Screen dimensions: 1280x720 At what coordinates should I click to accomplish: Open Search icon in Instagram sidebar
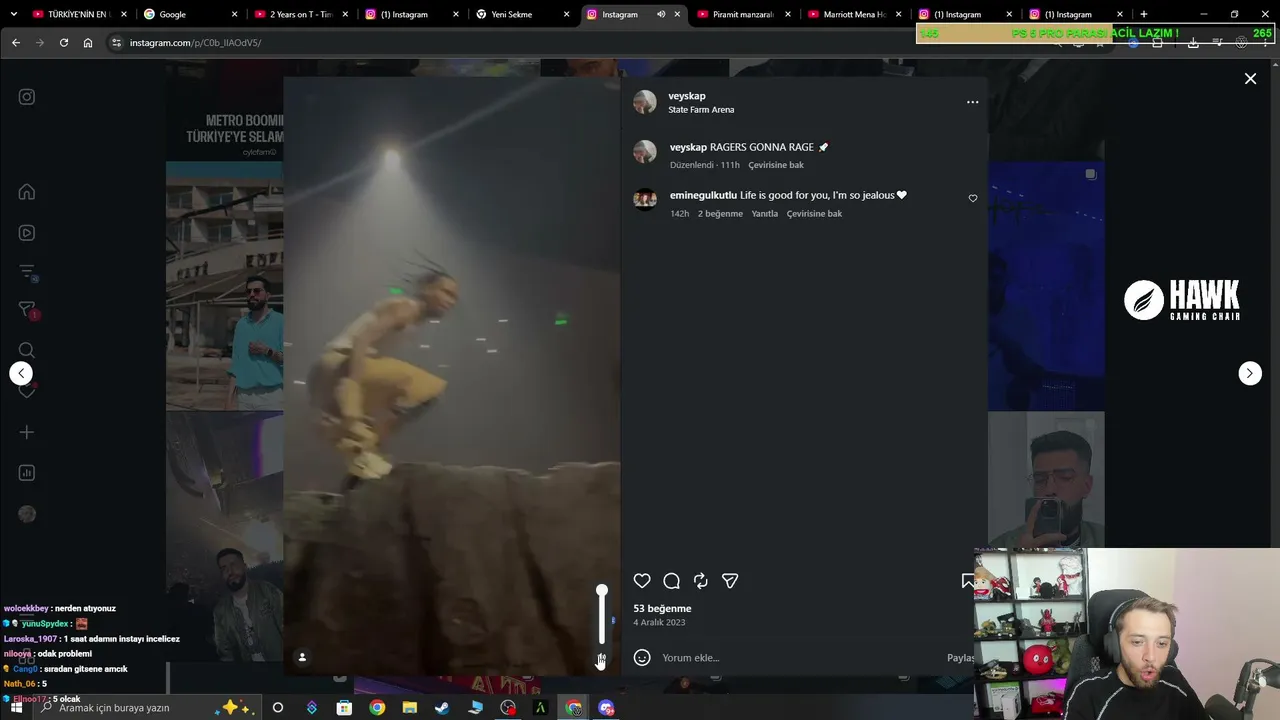(27, 350)
